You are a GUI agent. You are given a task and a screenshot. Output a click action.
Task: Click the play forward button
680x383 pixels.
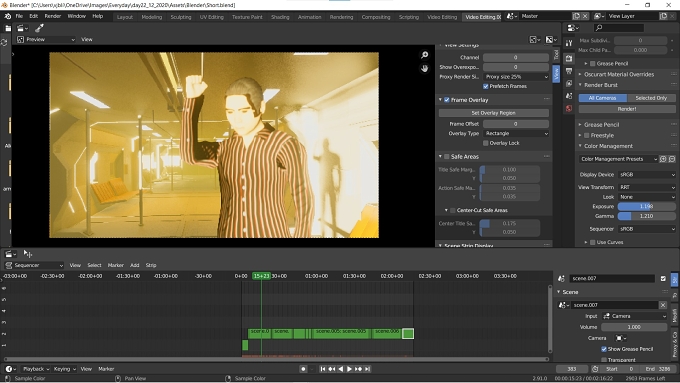[349, 369]
